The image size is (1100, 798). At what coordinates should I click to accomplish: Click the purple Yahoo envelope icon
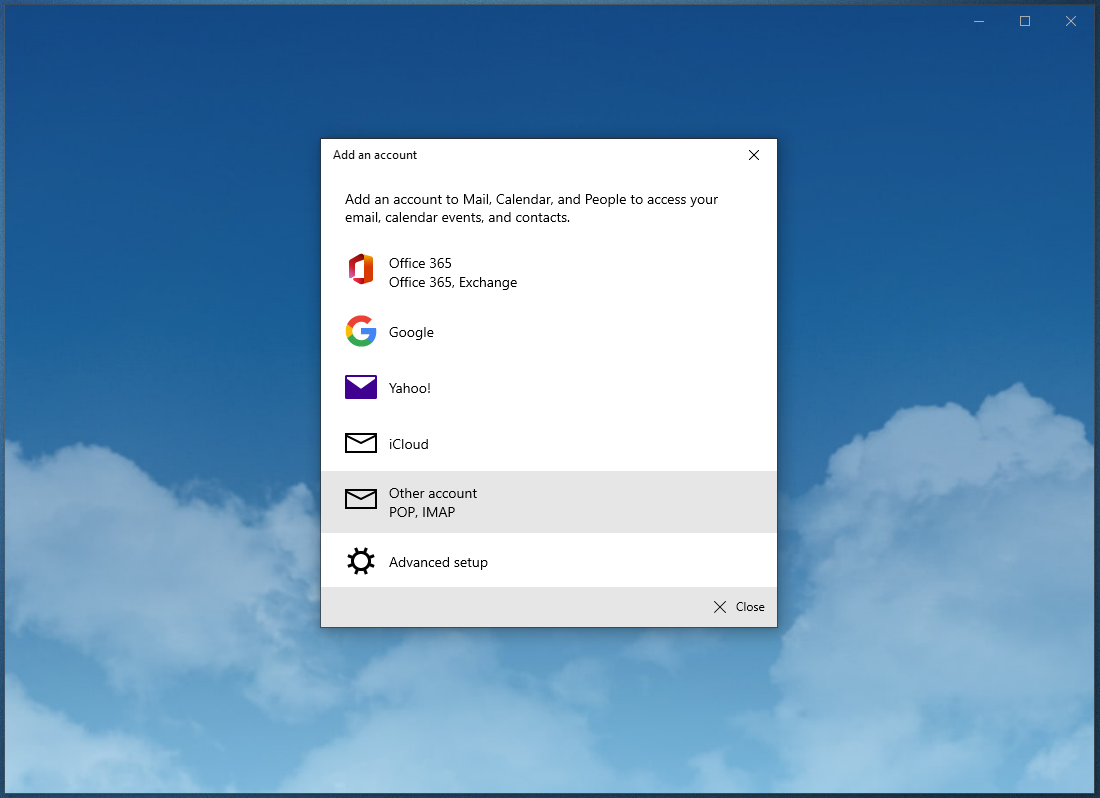[360, 387]
